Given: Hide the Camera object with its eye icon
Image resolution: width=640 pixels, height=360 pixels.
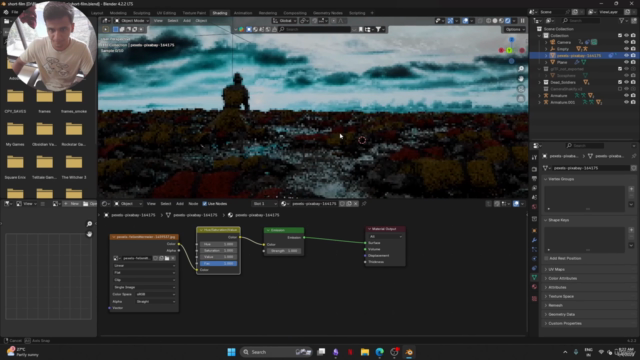Looking at the screenshot, I should (627, 42).
